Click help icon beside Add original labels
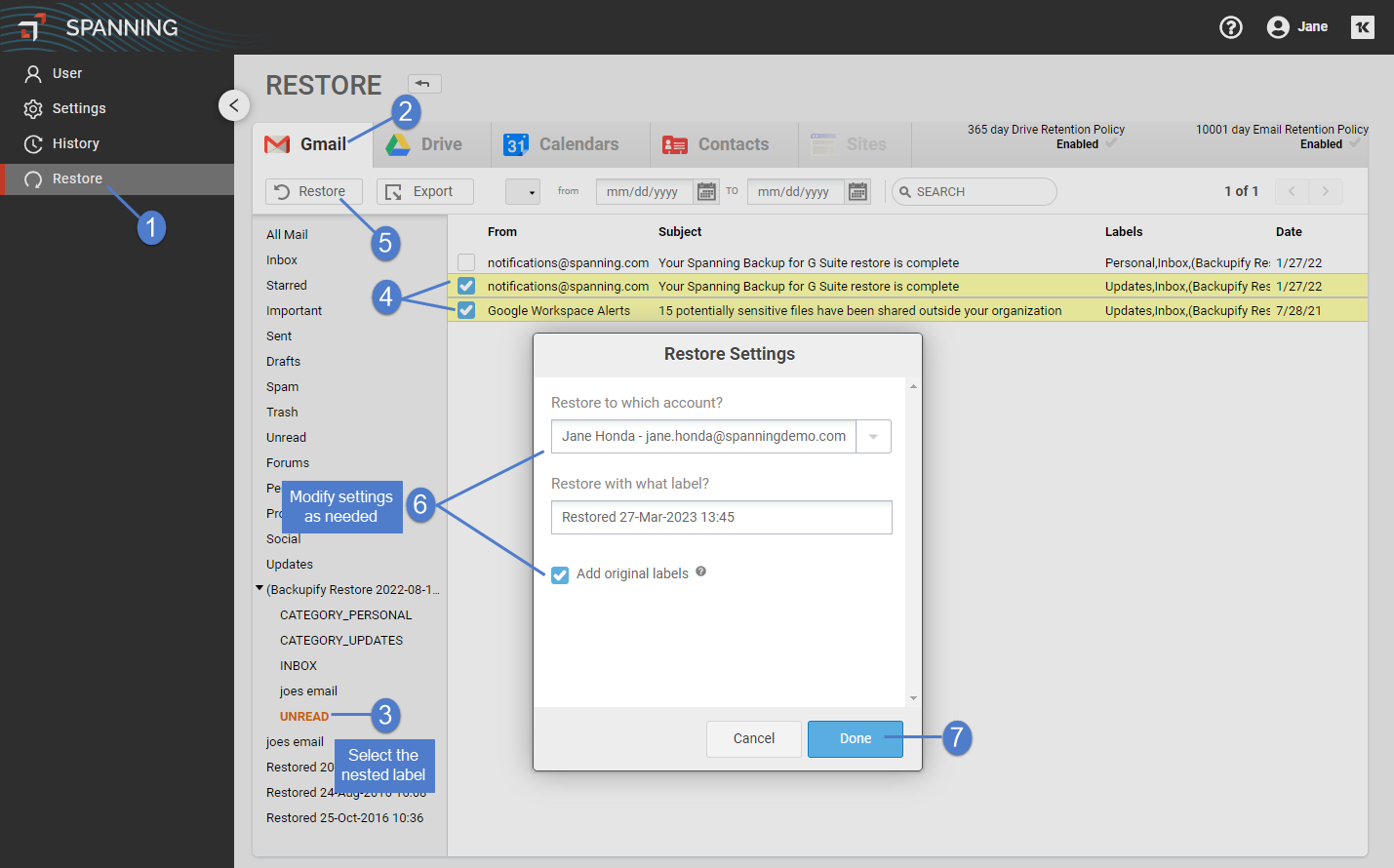The height and width of the screenshot is (868, 1394). pos(700,572)
